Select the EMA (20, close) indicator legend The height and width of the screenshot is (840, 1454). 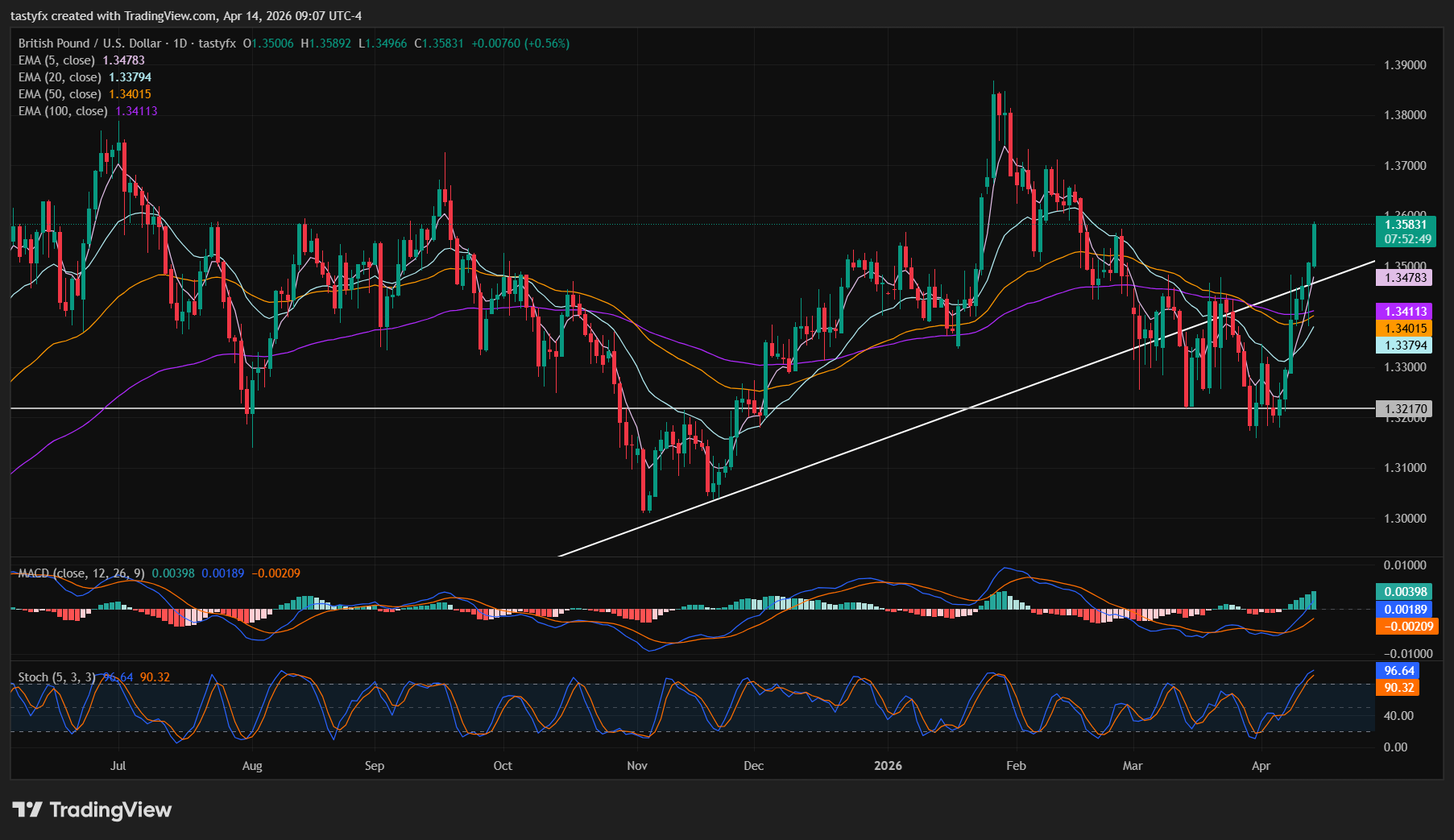click(60, 77)
